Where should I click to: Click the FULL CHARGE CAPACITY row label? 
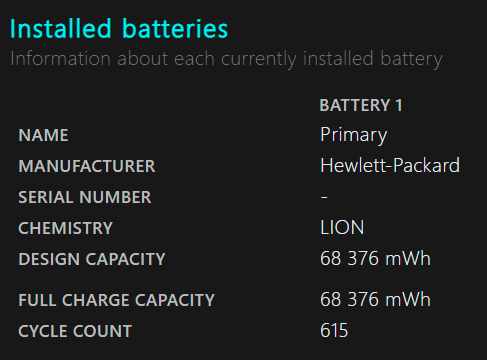click(x=117, y=300)
